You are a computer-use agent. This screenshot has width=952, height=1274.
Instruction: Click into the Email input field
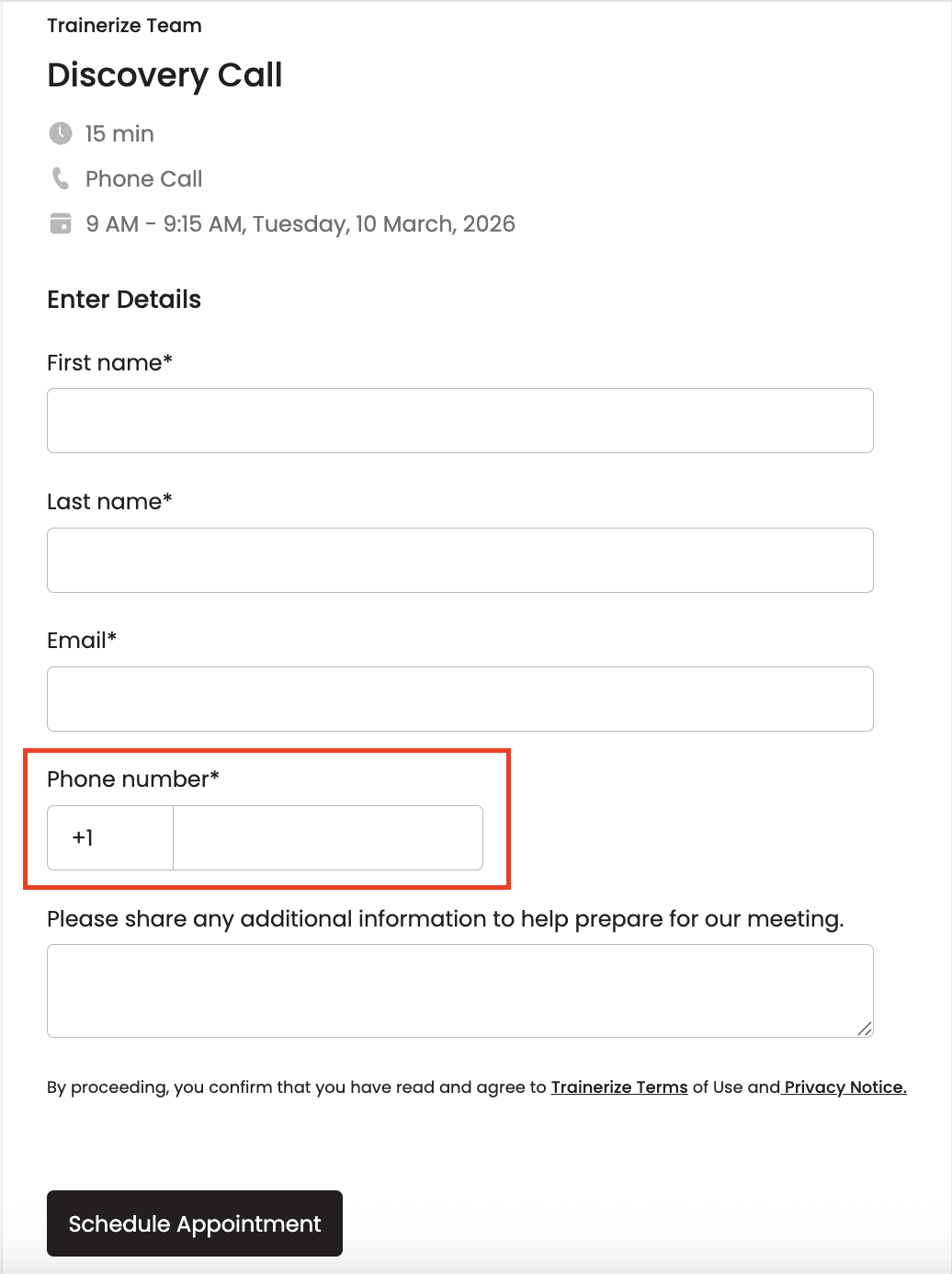tap(459, 699)
